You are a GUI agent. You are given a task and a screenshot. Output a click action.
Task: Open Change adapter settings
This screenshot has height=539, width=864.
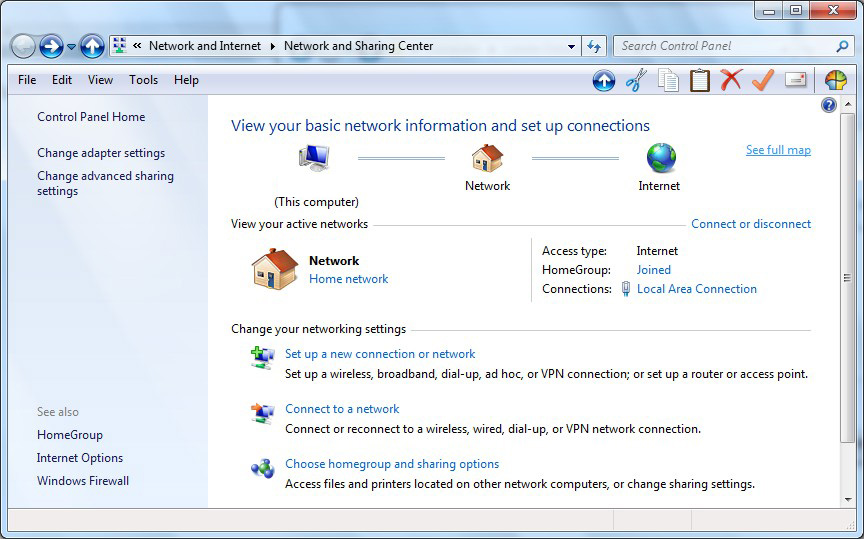(101, 153)
